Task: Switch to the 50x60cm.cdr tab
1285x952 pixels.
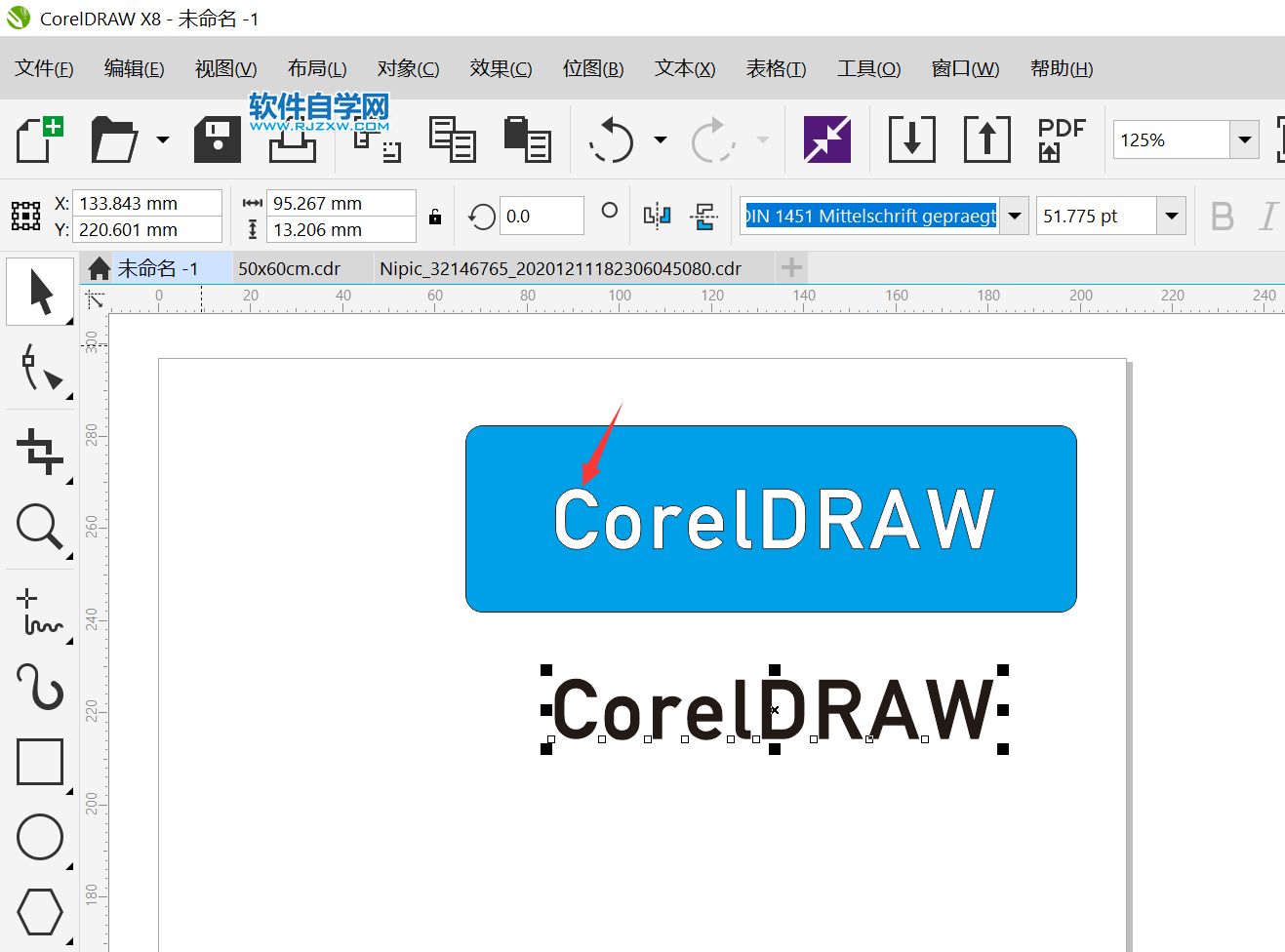Action: pyautogui.click(x=290, y=268)
